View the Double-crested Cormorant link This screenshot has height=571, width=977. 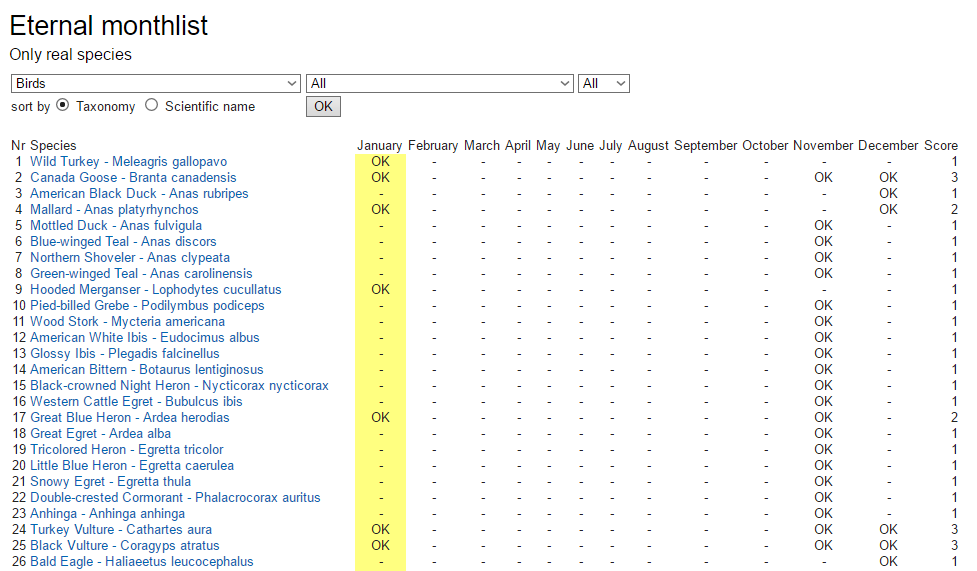coord(175,497)
